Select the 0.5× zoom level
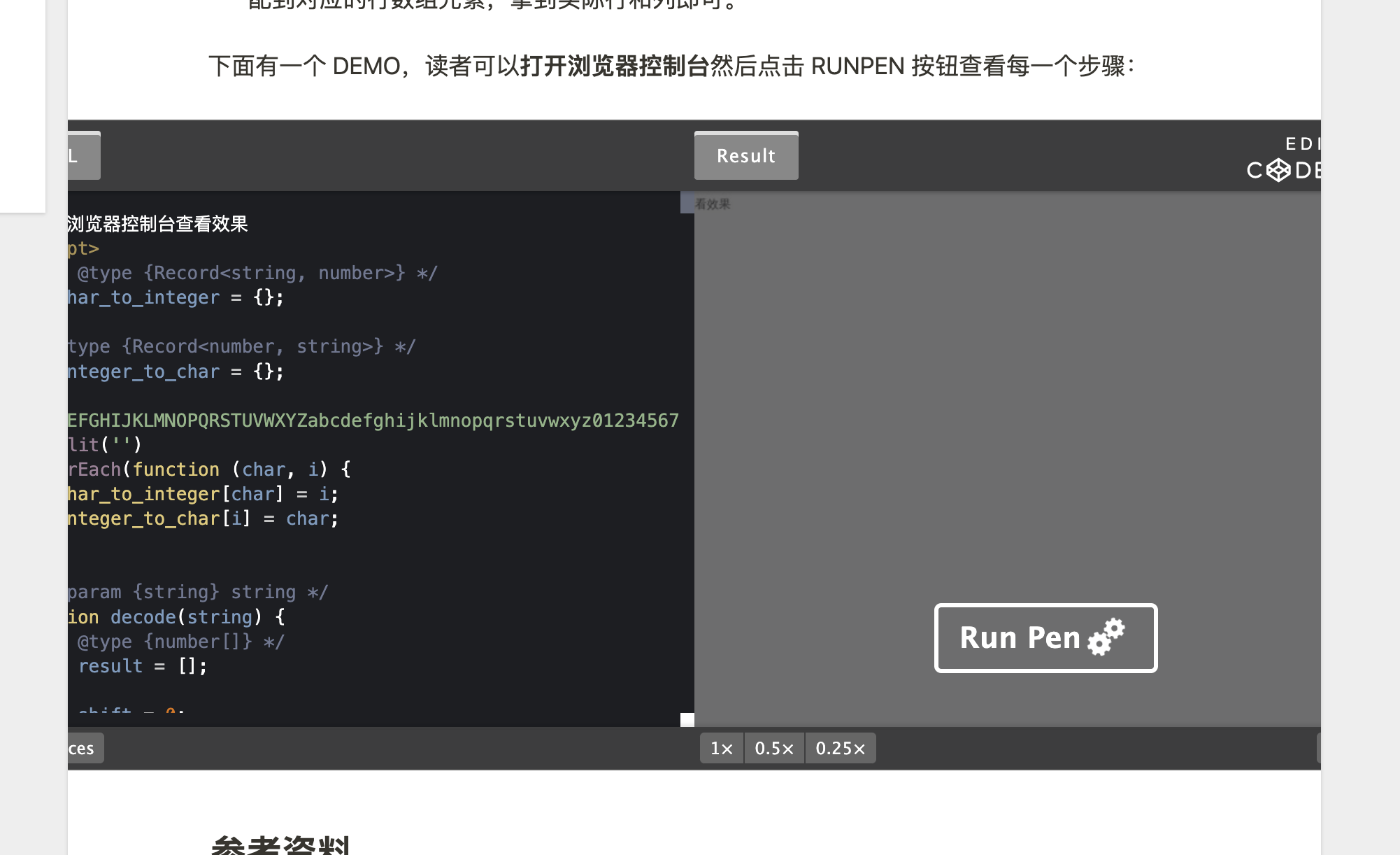 [773, 747]
